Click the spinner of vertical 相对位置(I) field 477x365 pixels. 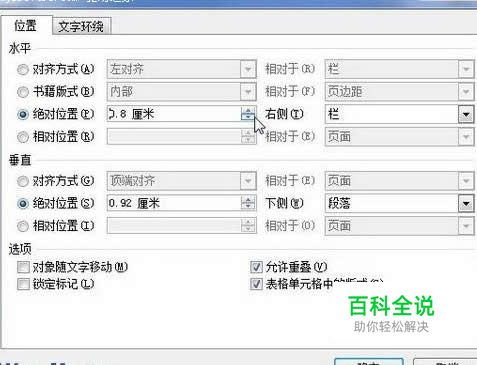tap(248, 226)
